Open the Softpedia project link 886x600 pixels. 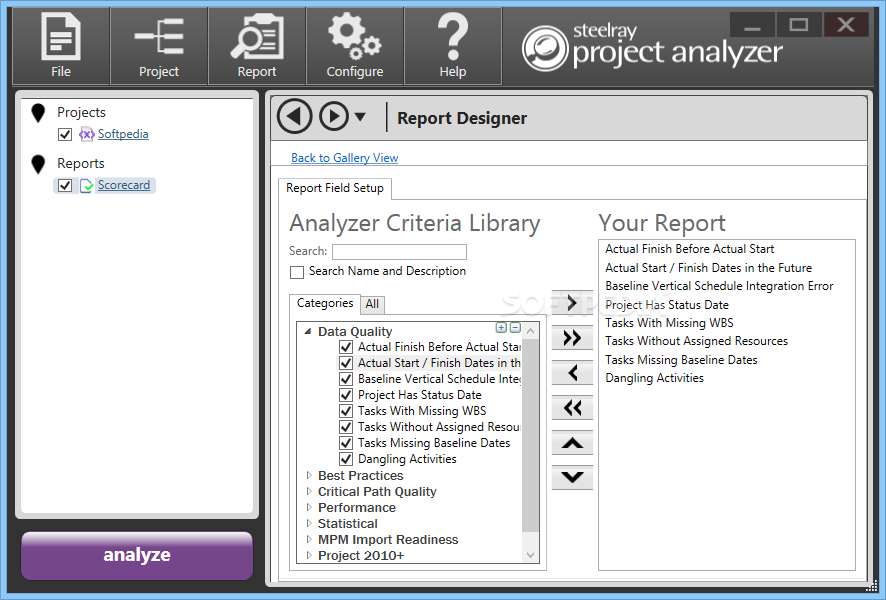123,134
